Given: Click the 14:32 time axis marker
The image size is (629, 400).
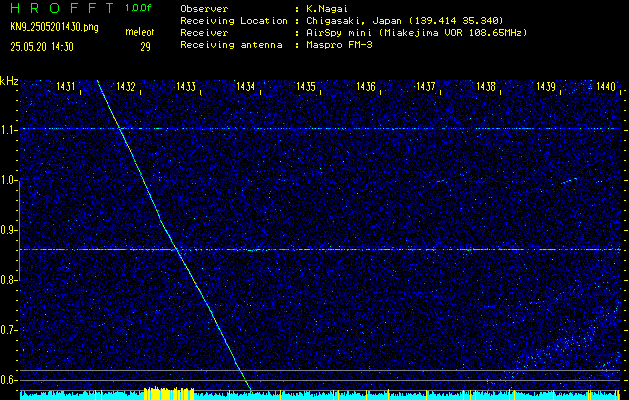Looking at the screenshot, I should (126, 86).
